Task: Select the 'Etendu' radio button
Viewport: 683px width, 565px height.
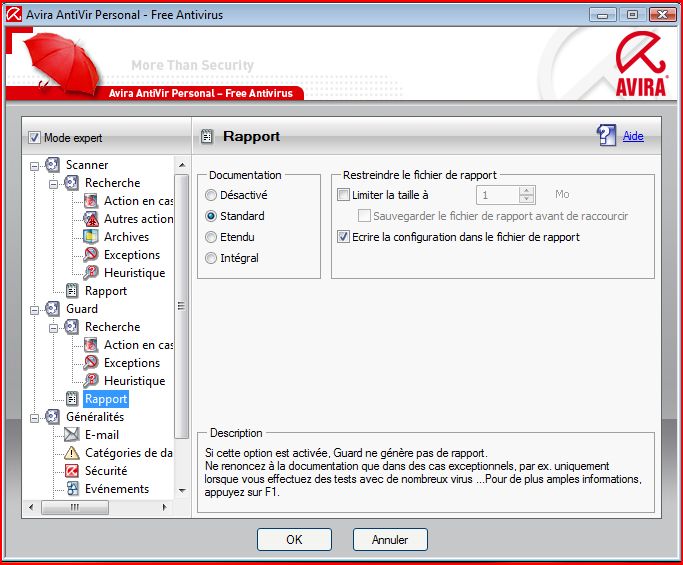Action: pos(211,237)
